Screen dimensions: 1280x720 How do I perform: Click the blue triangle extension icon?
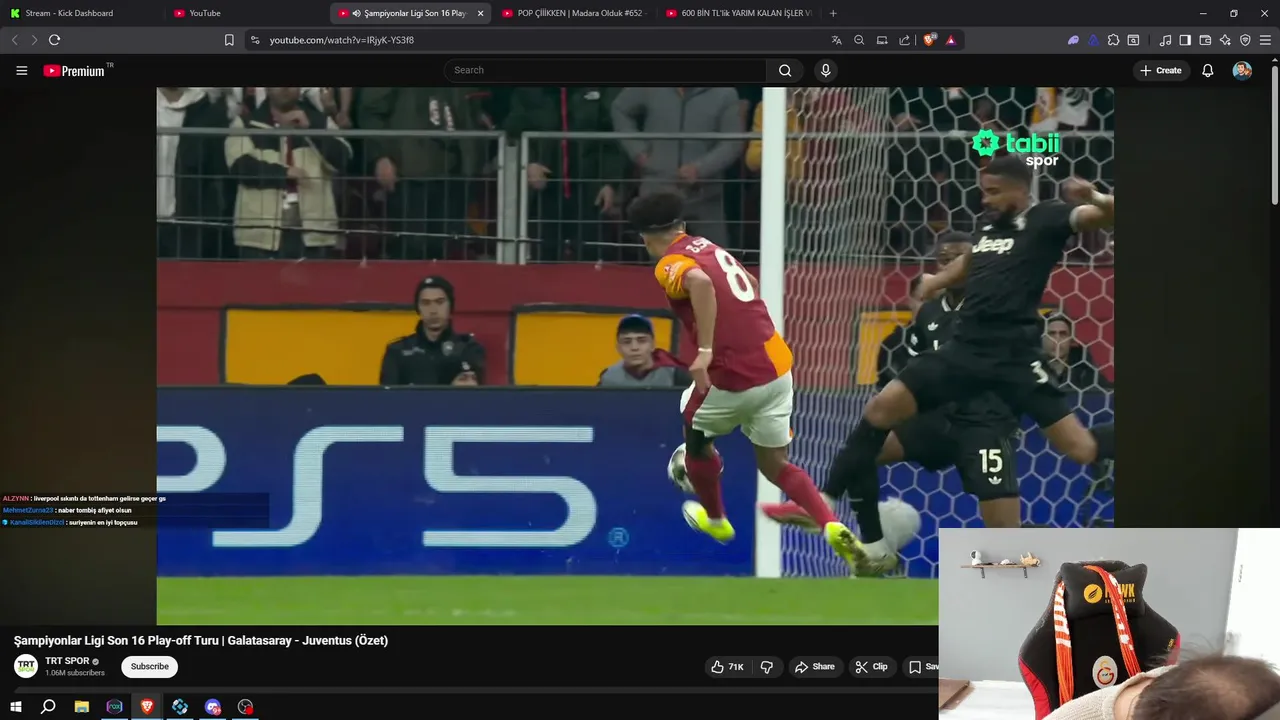pyautogui.click(x=1093, y=40)
